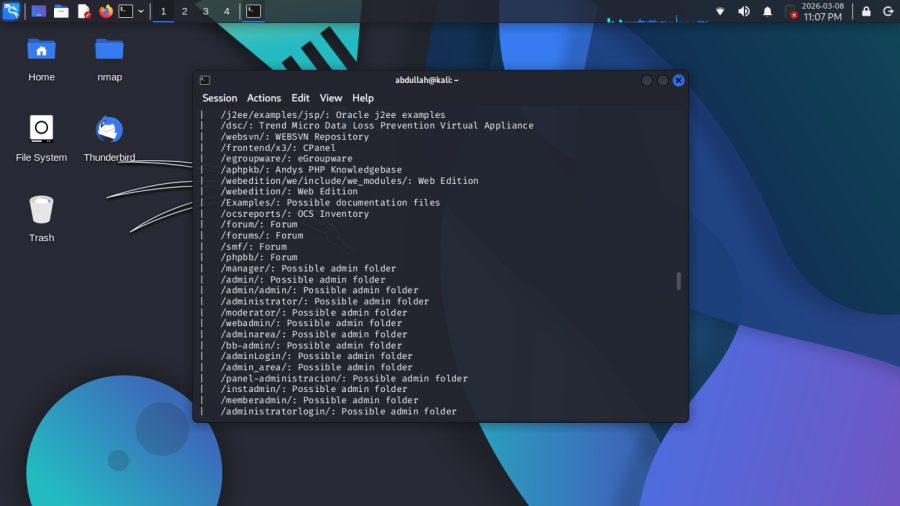Open the notifications bell icon
The height and width of the screenshot is (506, 900).
click(x=768, y=11)
